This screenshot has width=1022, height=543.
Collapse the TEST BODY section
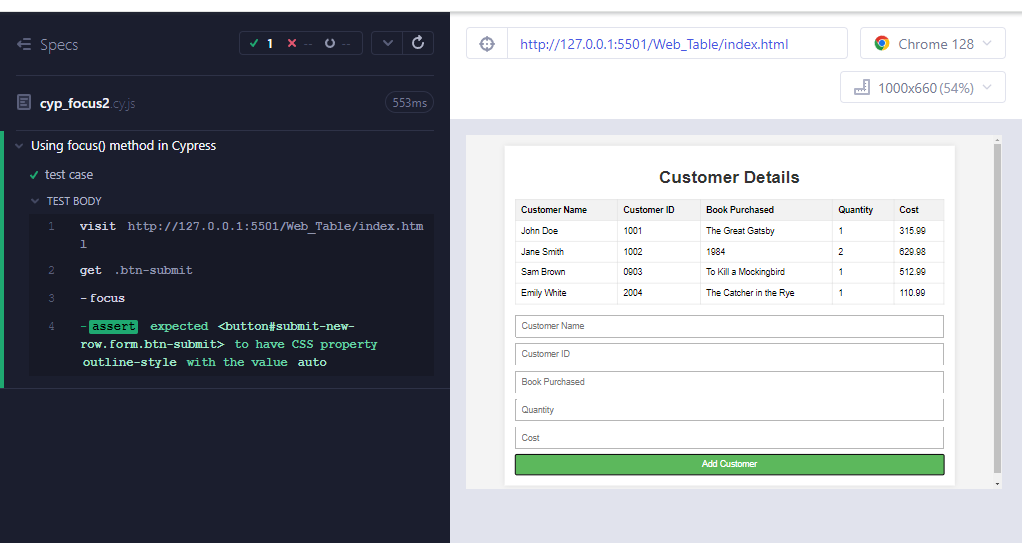point(35,201)
